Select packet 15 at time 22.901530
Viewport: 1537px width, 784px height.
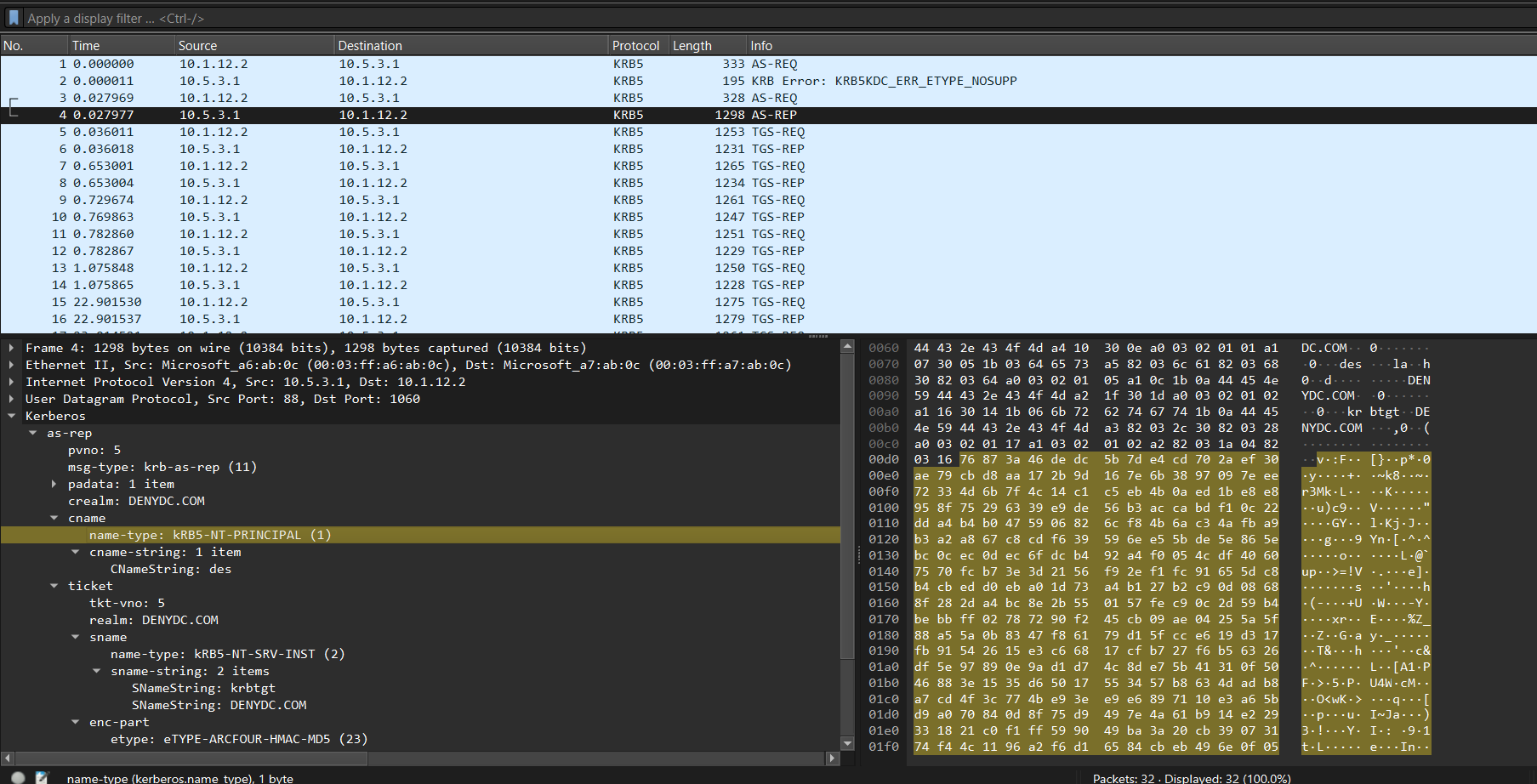pyautogui.click(x=768, y=302)
